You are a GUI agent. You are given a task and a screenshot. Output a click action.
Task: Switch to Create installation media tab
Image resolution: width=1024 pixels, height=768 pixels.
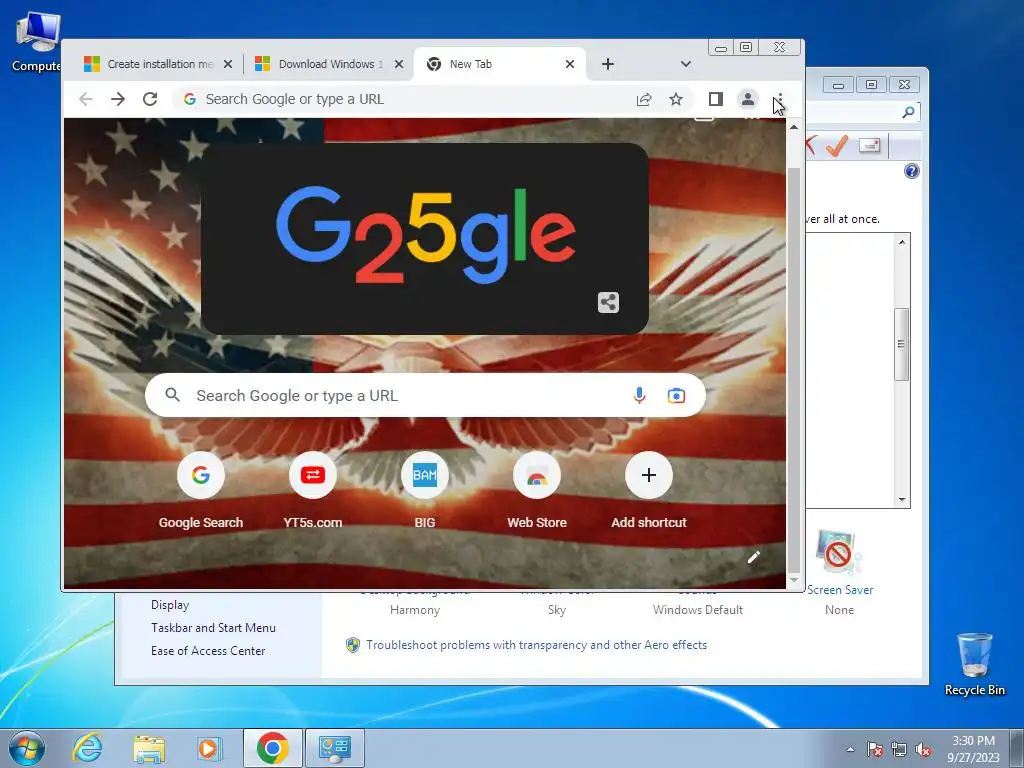(x=157, y=64)
